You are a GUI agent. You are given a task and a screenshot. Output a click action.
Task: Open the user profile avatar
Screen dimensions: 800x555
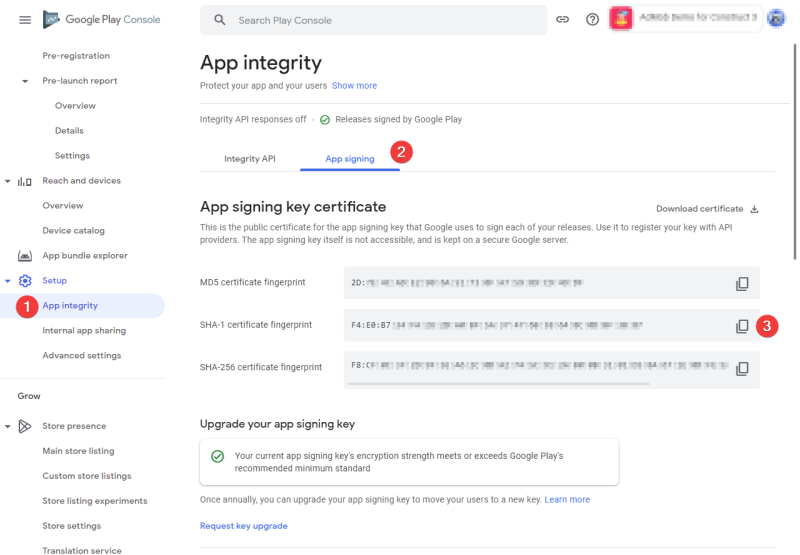click(776, 19)
